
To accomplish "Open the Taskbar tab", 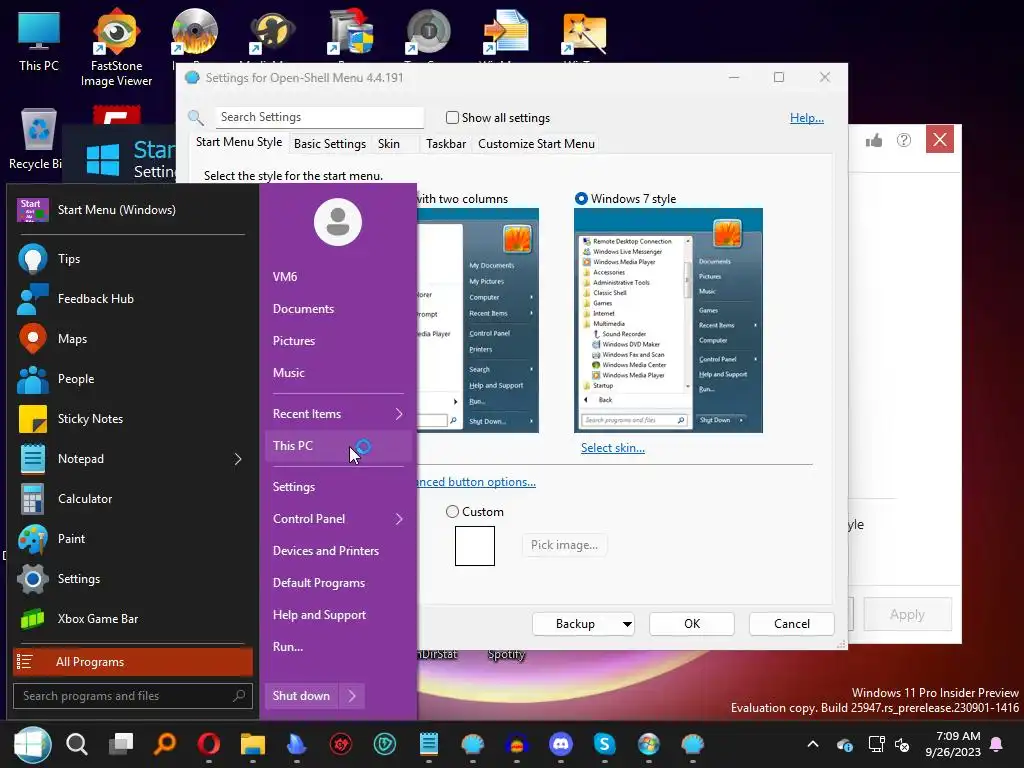I will pyautogui.click(x=446, y=144).
